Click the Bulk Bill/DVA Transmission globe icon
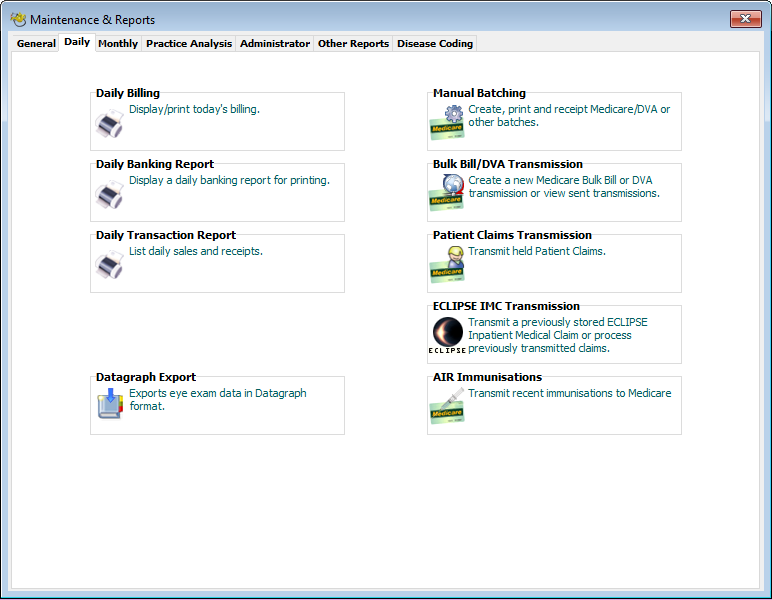The width and height of the screenshot is (772, 600). tap(447, 192)
